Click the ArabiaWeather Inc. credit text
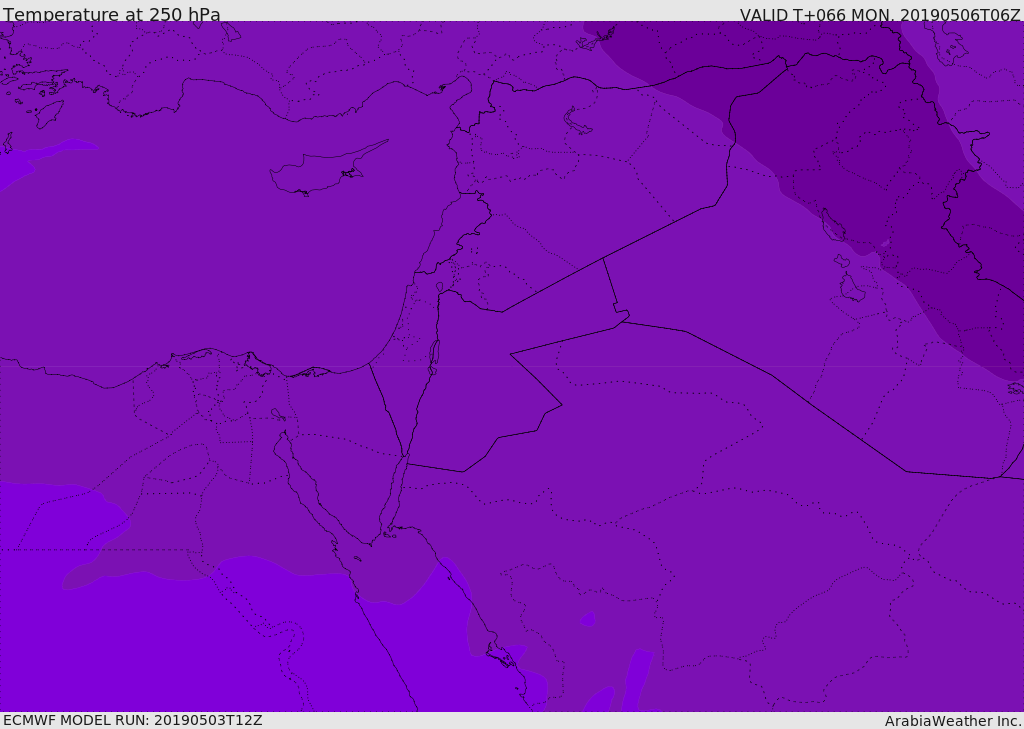 (952, 720)
